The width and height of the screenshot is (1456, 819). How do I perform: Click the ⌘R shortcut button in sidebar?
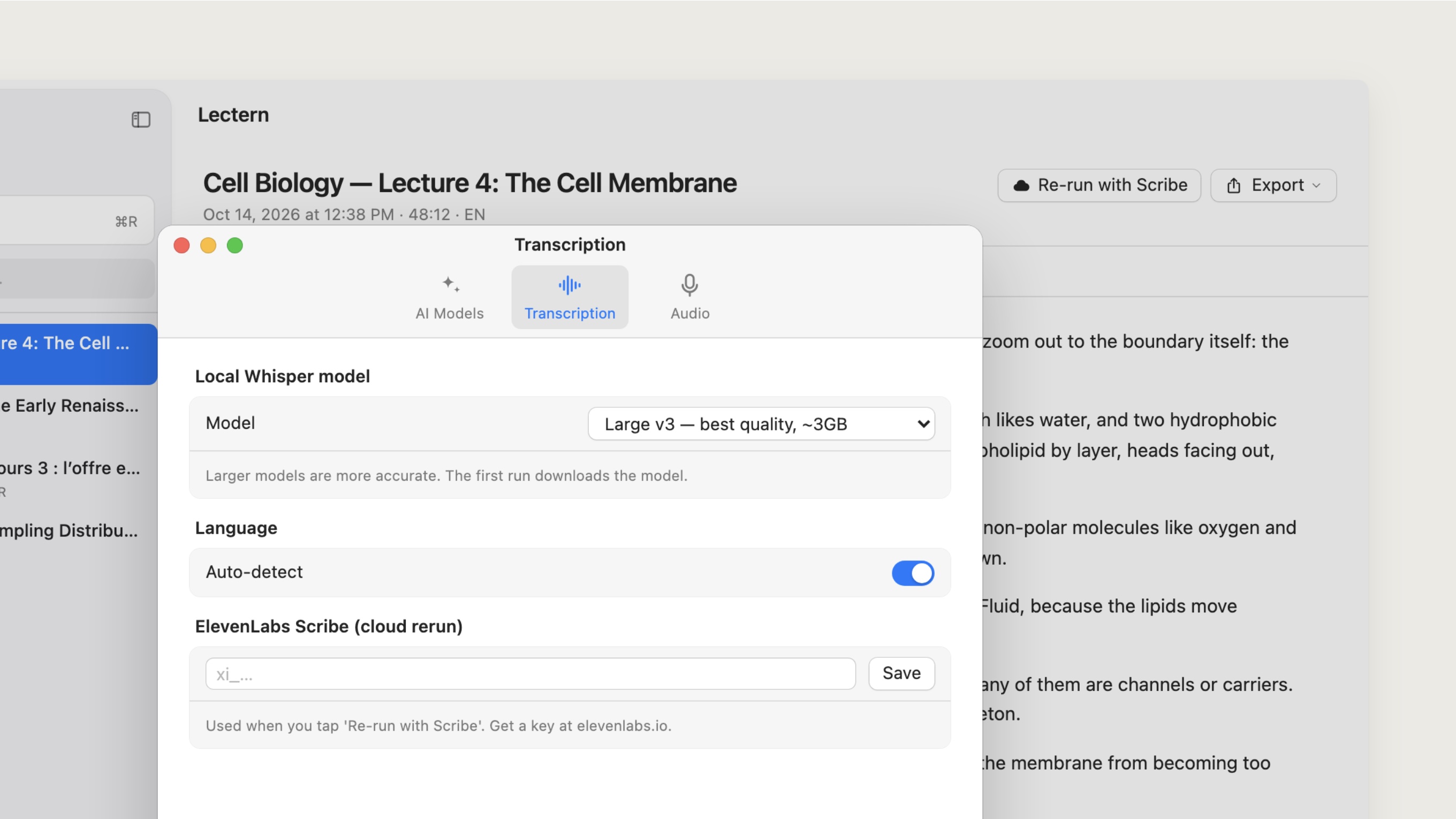click(77, 221)
